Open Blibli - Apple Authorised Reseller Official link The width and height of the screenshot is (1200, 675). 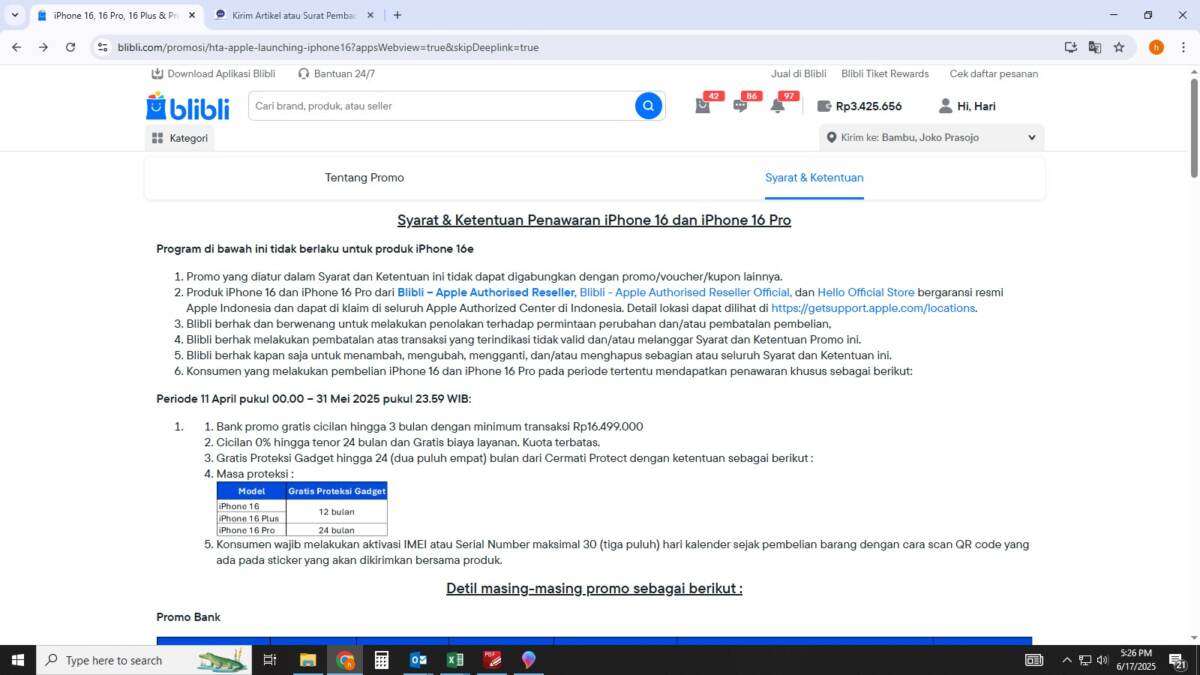point(685,292)
